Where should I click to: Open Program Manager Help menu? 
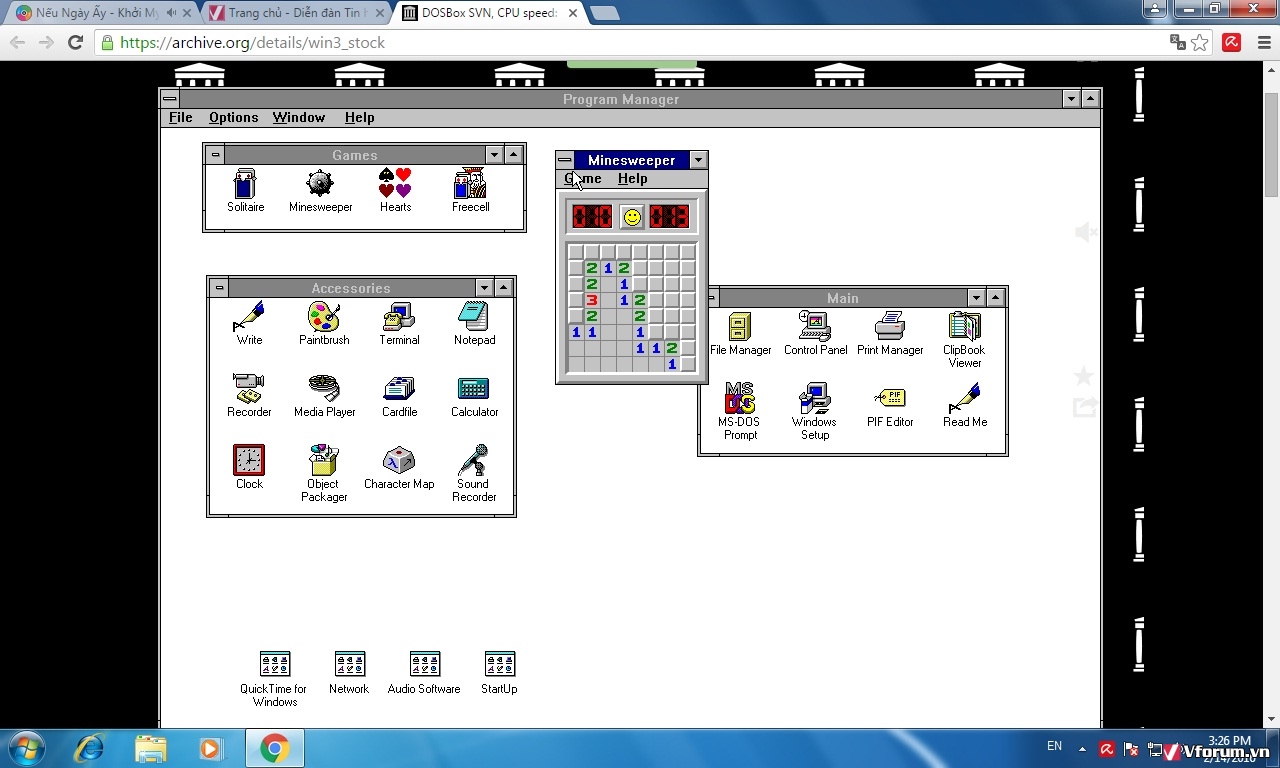point(359,117)
